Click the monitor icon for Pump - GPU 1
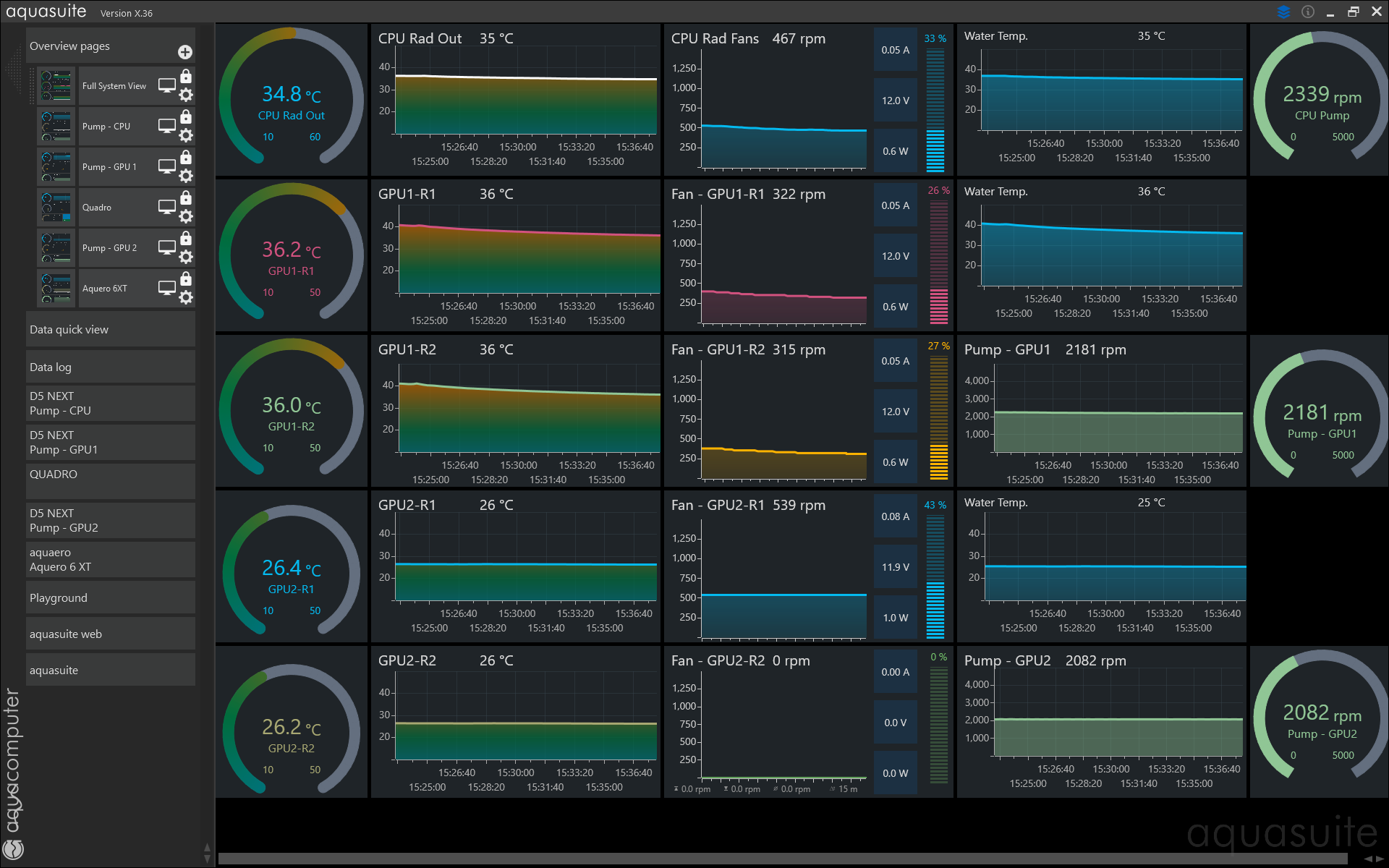This screenshot has width=1389, height=868. pos(167,166)
